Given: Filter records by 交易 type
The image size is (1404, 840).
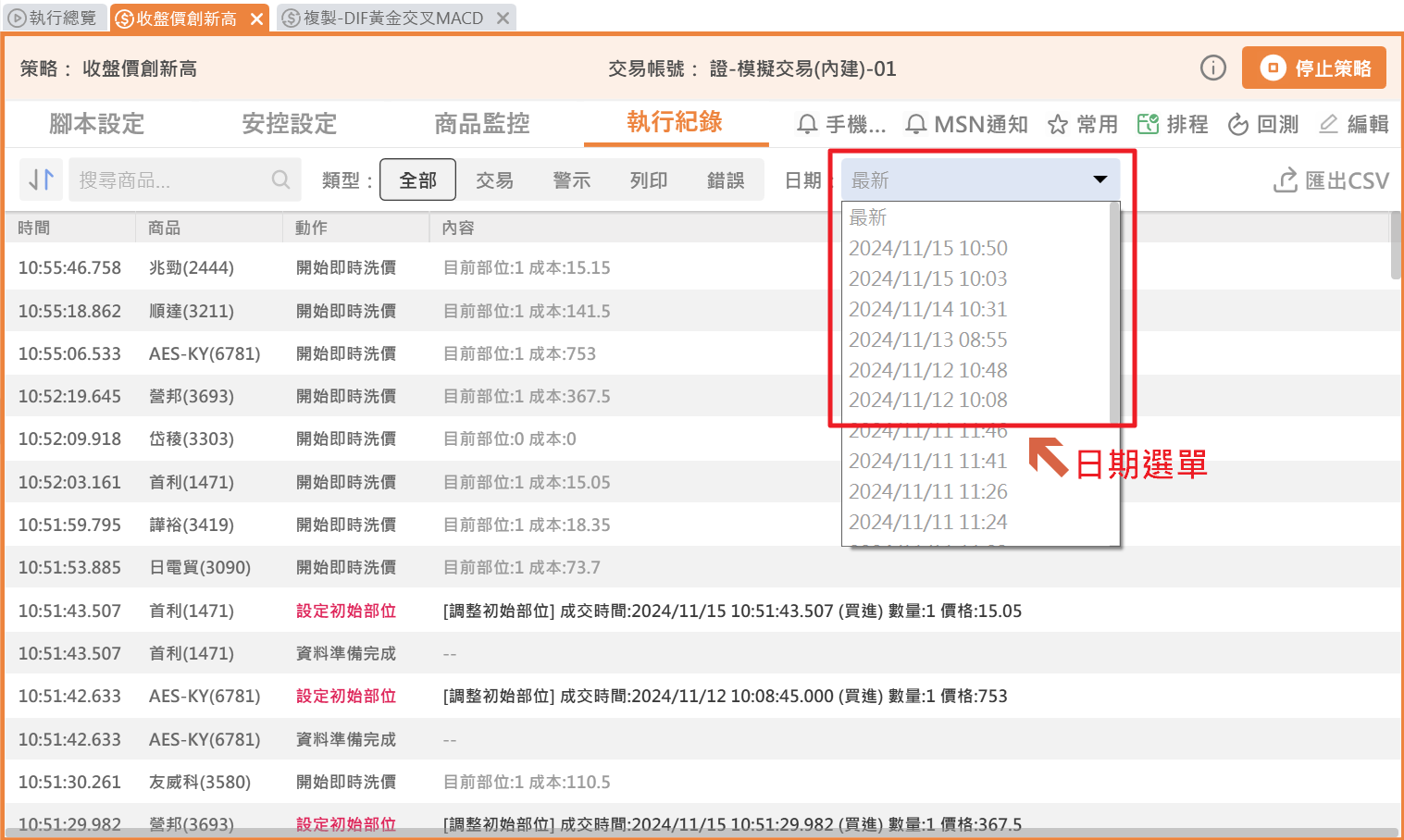Looking at the screenshot, I should 494,179.
